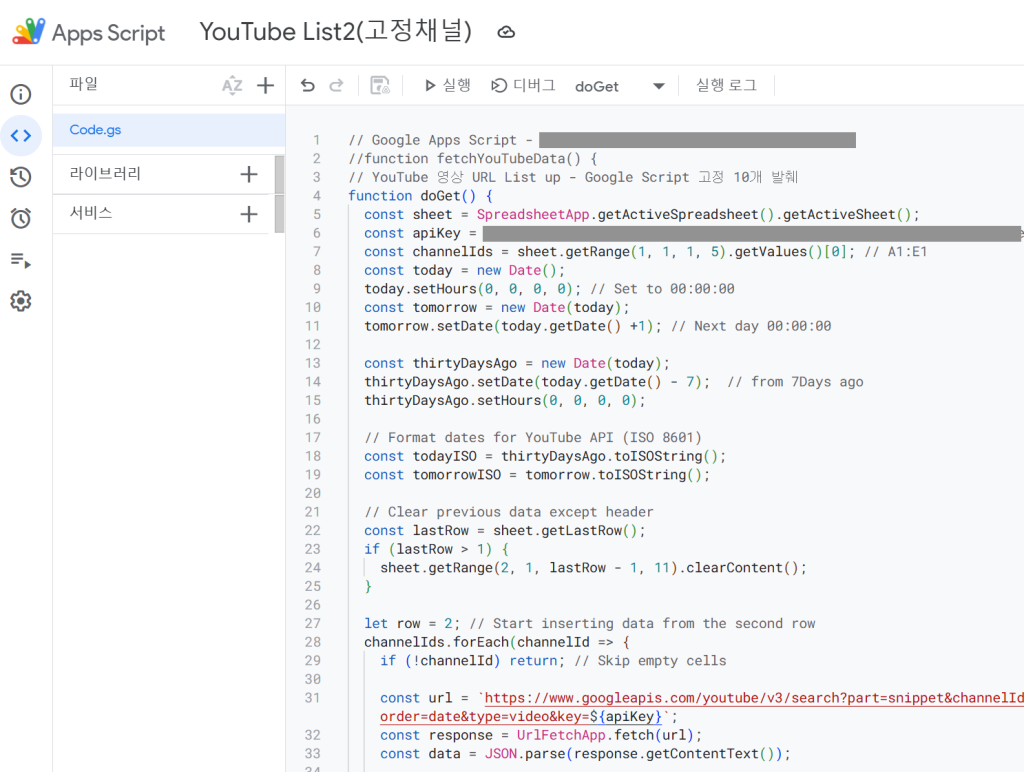Open Project Settings gear icon
Image resolution: width=1024 pixels, height=772 pixels.
coord(21,301)
